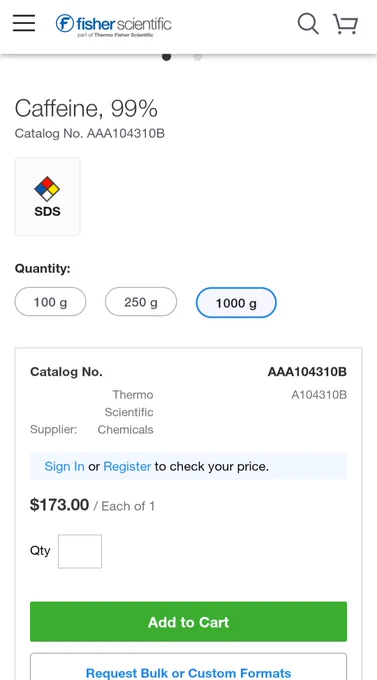This screenshot has width=377, height=680.
Task: Click the Caffeine, 99% product title
Action: coord(86,108)
